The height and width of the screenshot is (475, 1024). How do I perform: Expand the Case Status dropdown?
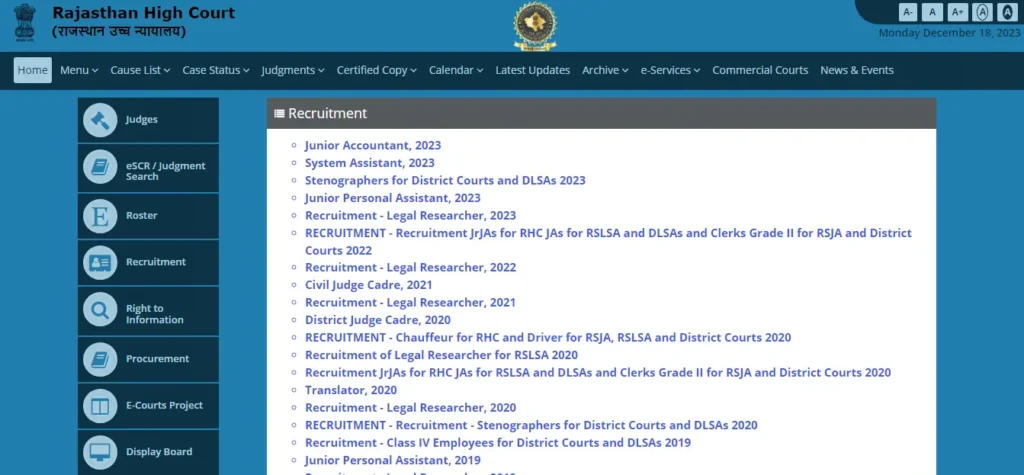coord(216,70)
